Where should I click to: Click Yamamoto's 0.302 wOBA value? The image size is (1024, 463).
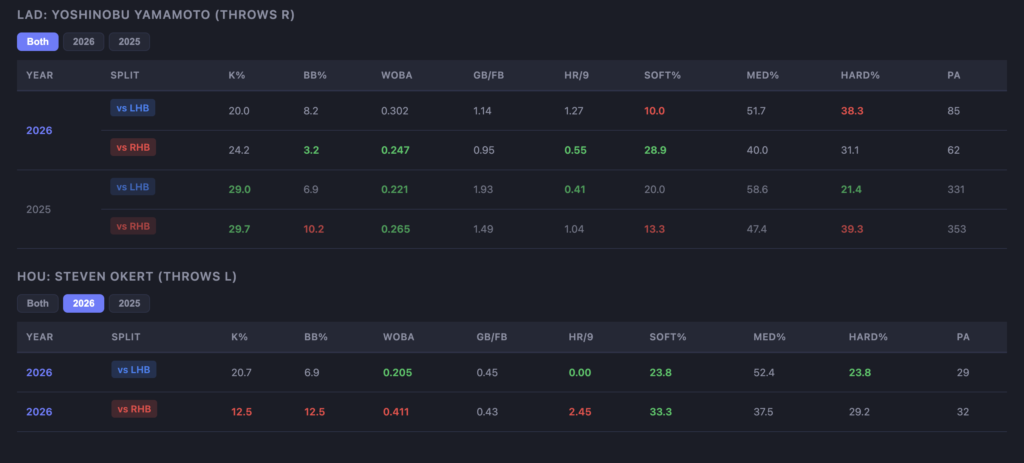pos(395,111)
